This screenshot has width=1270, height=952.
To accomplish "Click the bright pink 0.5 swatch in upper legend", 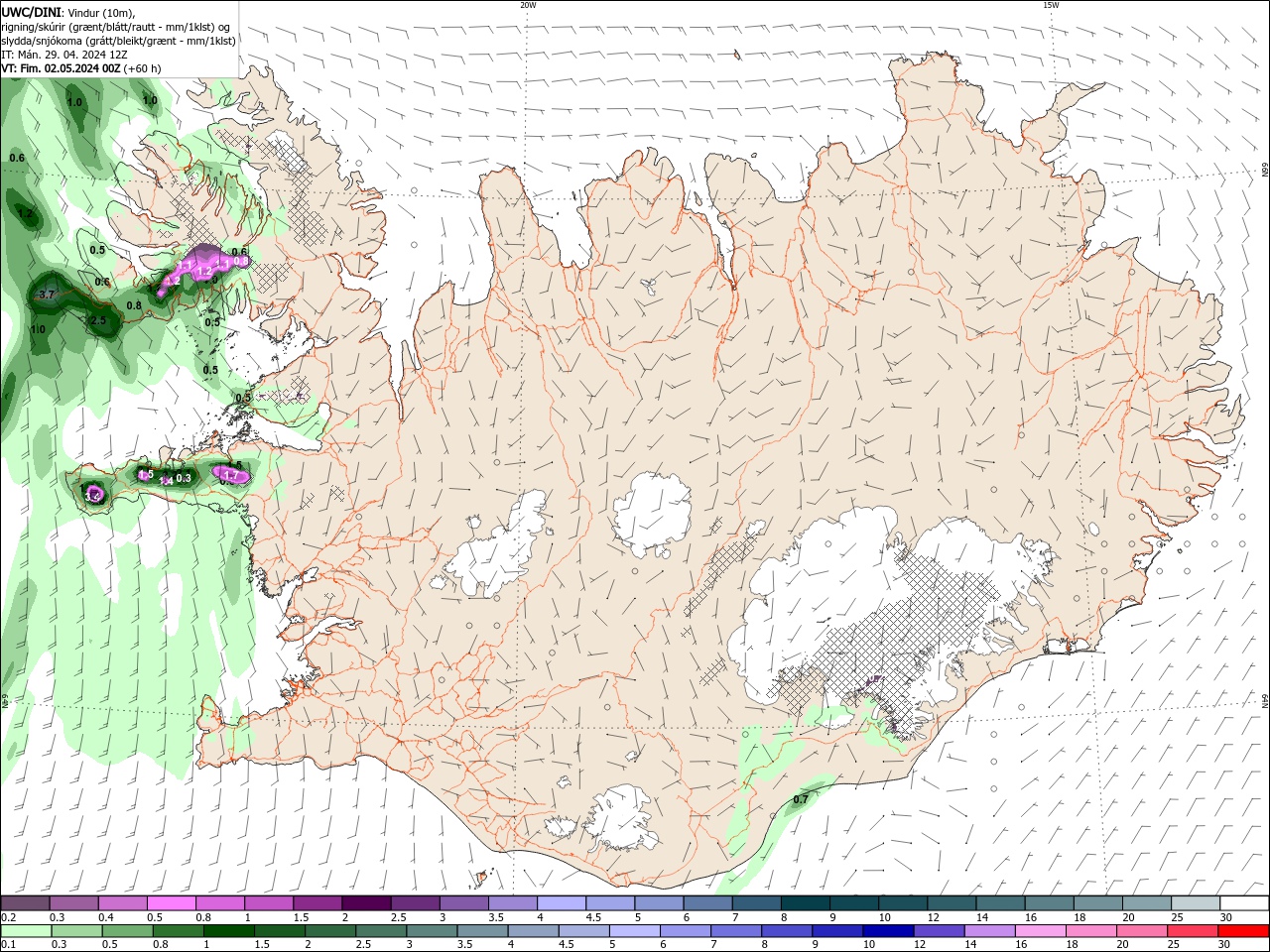I will pyautogui.click(x=171, y=903).
